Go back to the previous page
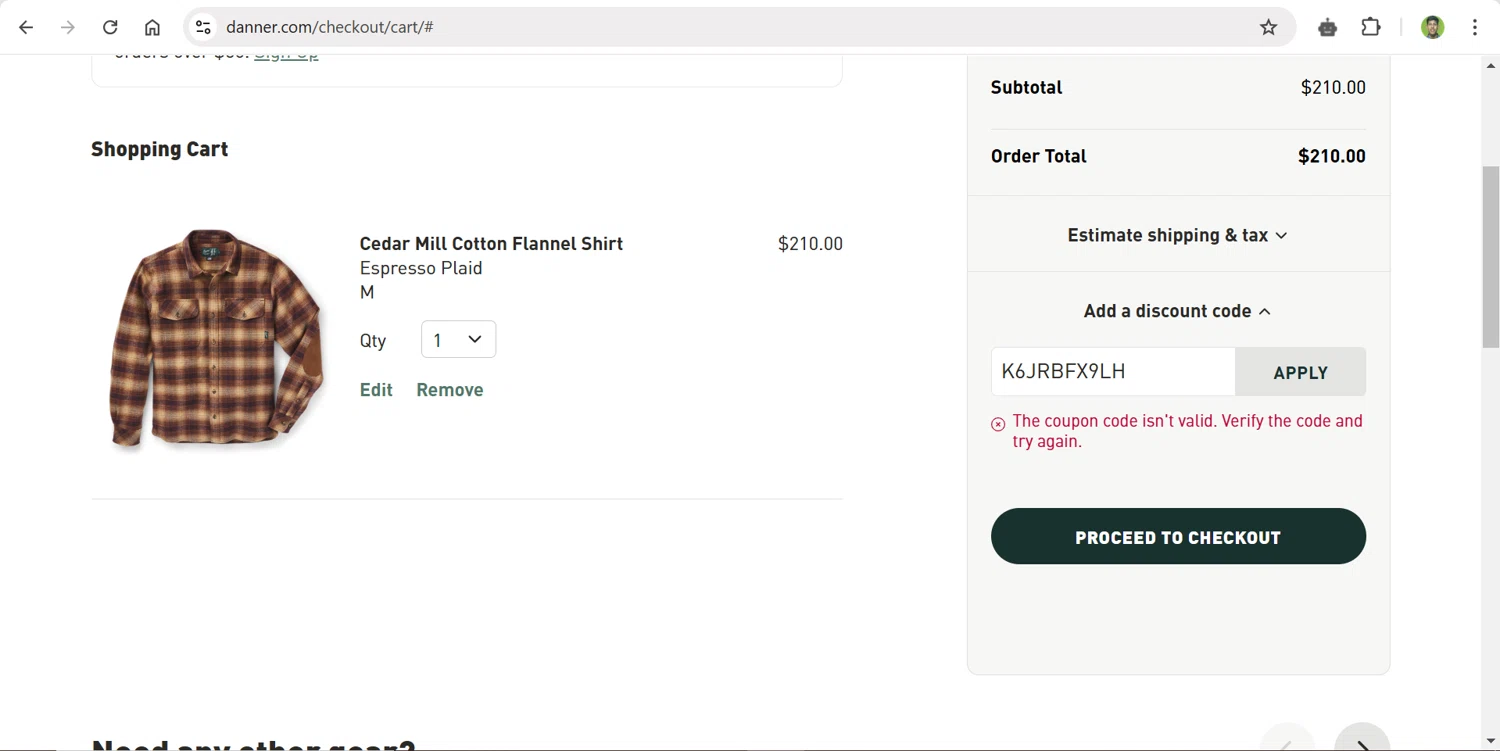This screenshot has width=1500, height=751. click(26, 27)
